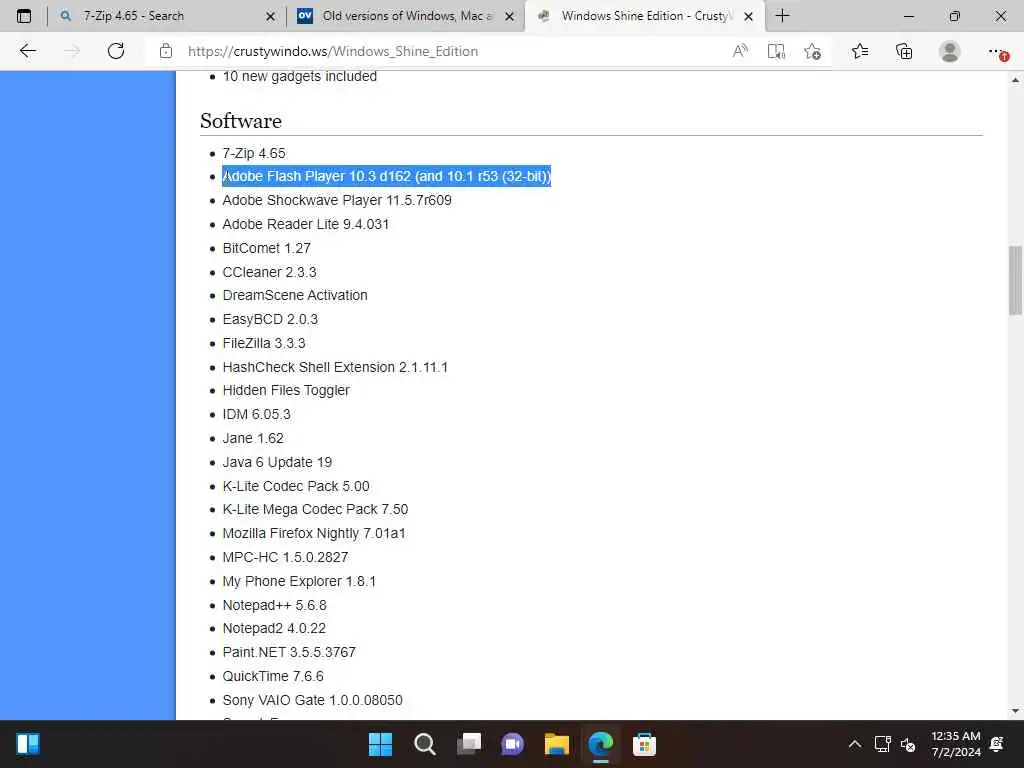Launch the Chat app from taskbar

click(x=513, y=744)
